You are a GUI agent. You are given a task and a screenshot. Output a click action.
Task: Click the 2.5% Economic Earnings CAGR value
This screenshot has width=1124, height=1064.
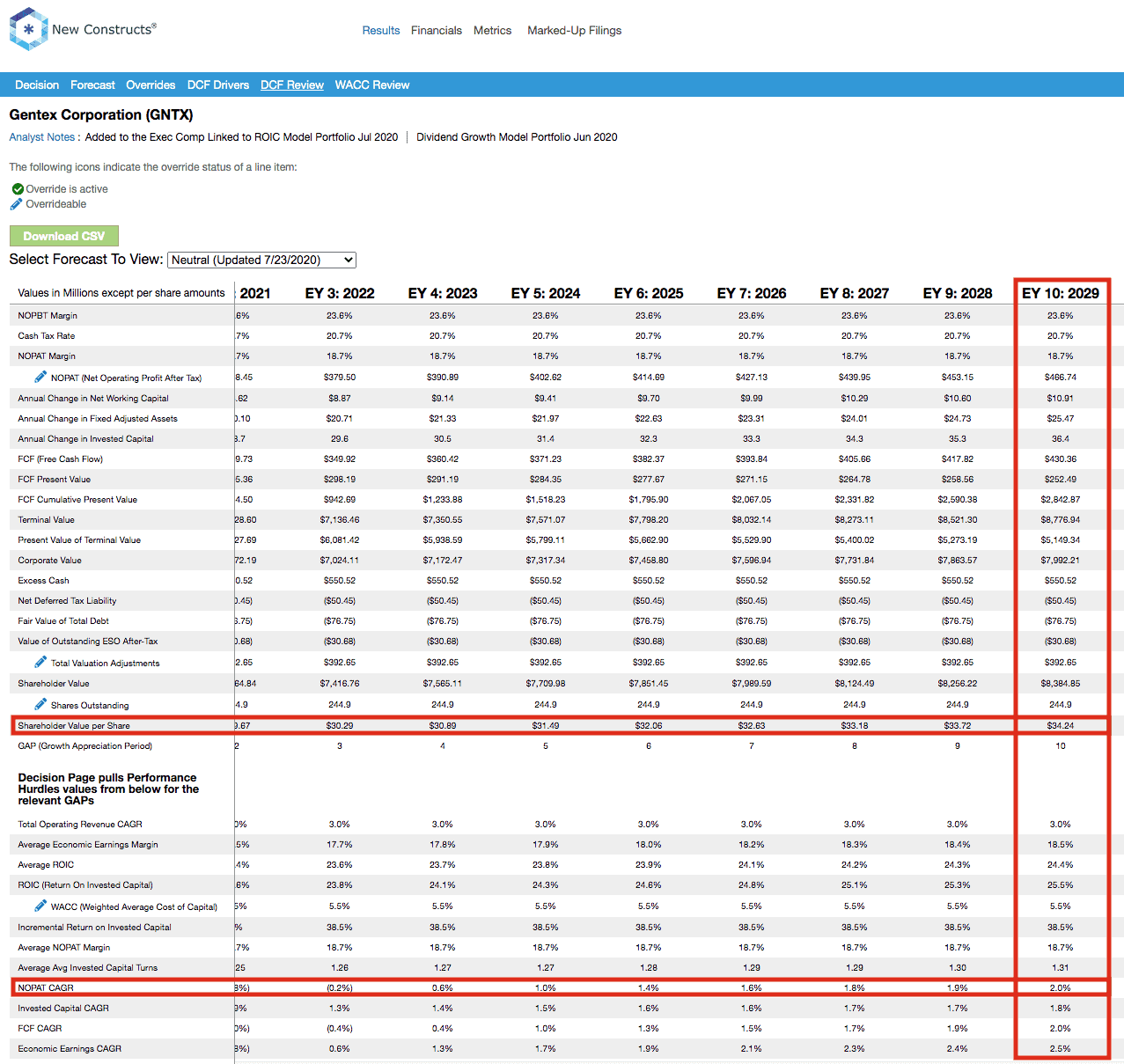click(1061, 1048)
